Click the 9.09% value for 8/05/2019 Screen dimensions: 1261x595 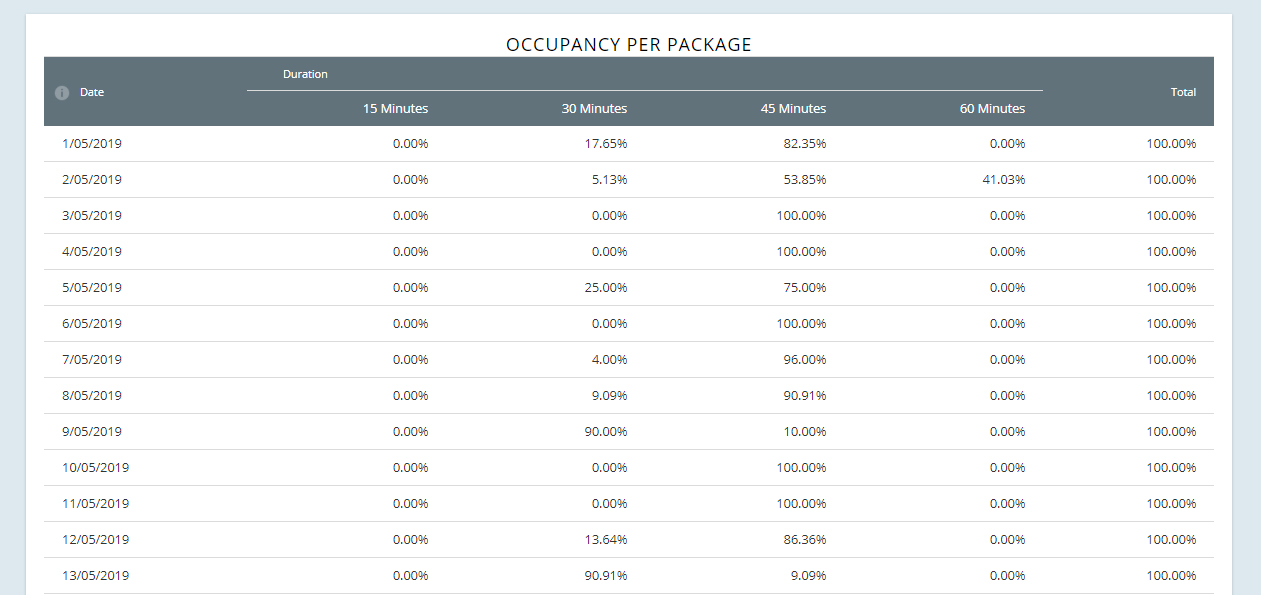click(x=610, y=396)
